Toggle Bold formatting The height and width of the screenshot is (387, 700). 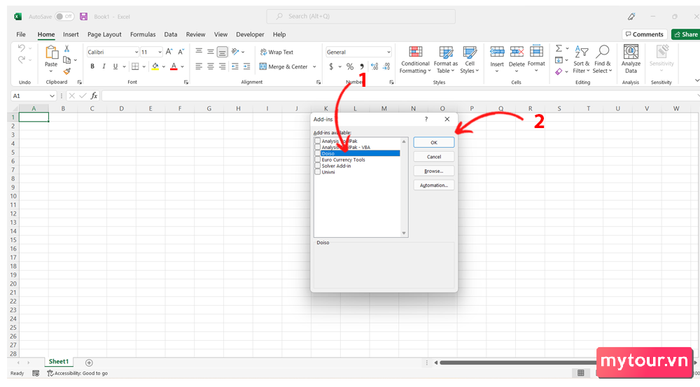92,67
